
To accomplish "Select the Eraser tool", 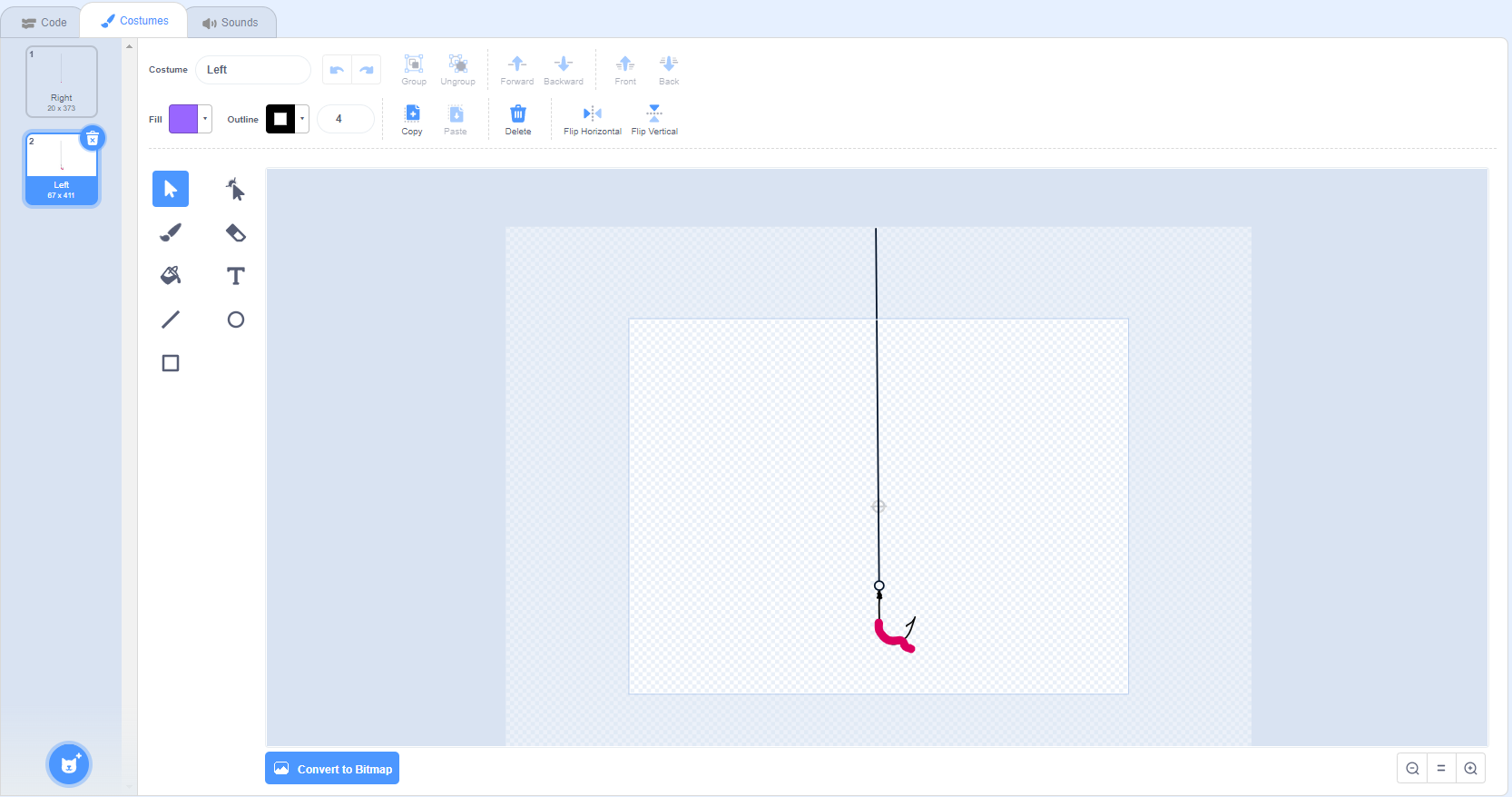I will [236, 232].
